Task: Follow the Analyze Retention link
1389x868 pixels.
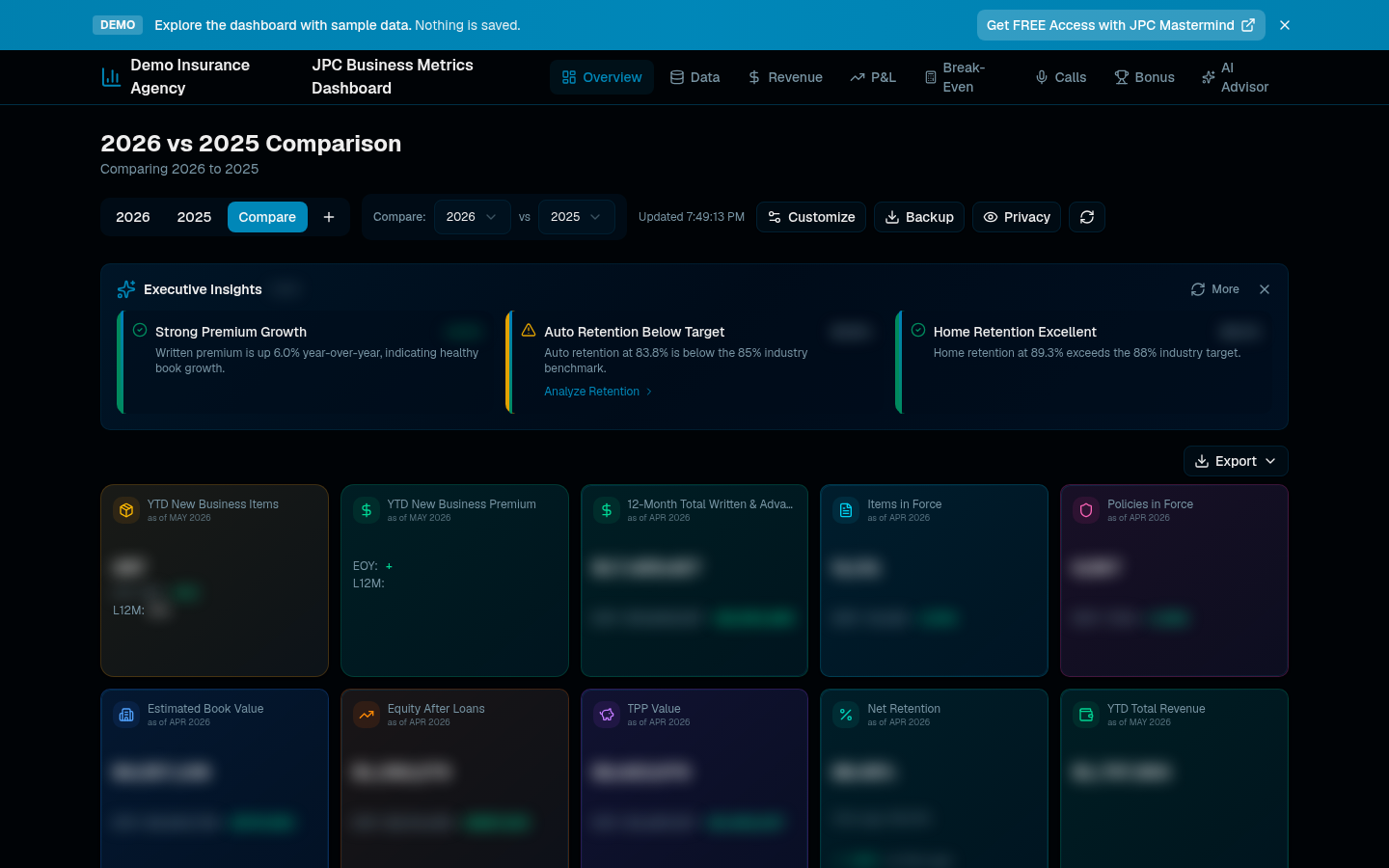Action: coord(598,392)
